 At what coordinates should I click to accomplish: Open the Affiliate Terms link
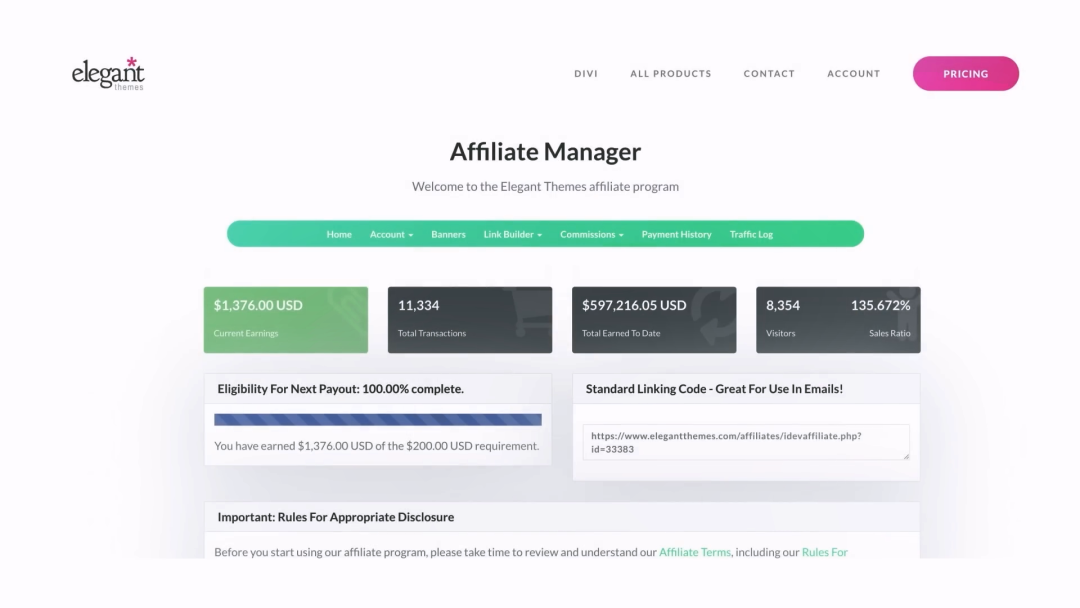[695, 552]
